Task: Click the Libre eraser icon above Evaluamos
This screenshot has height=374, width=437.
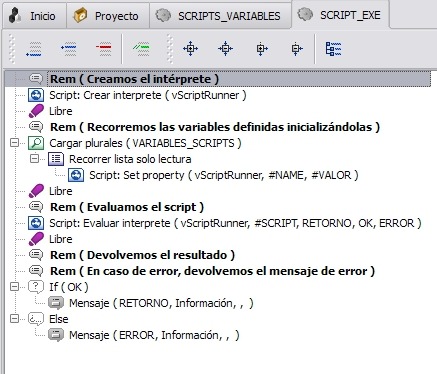Action: pos(36,191)
